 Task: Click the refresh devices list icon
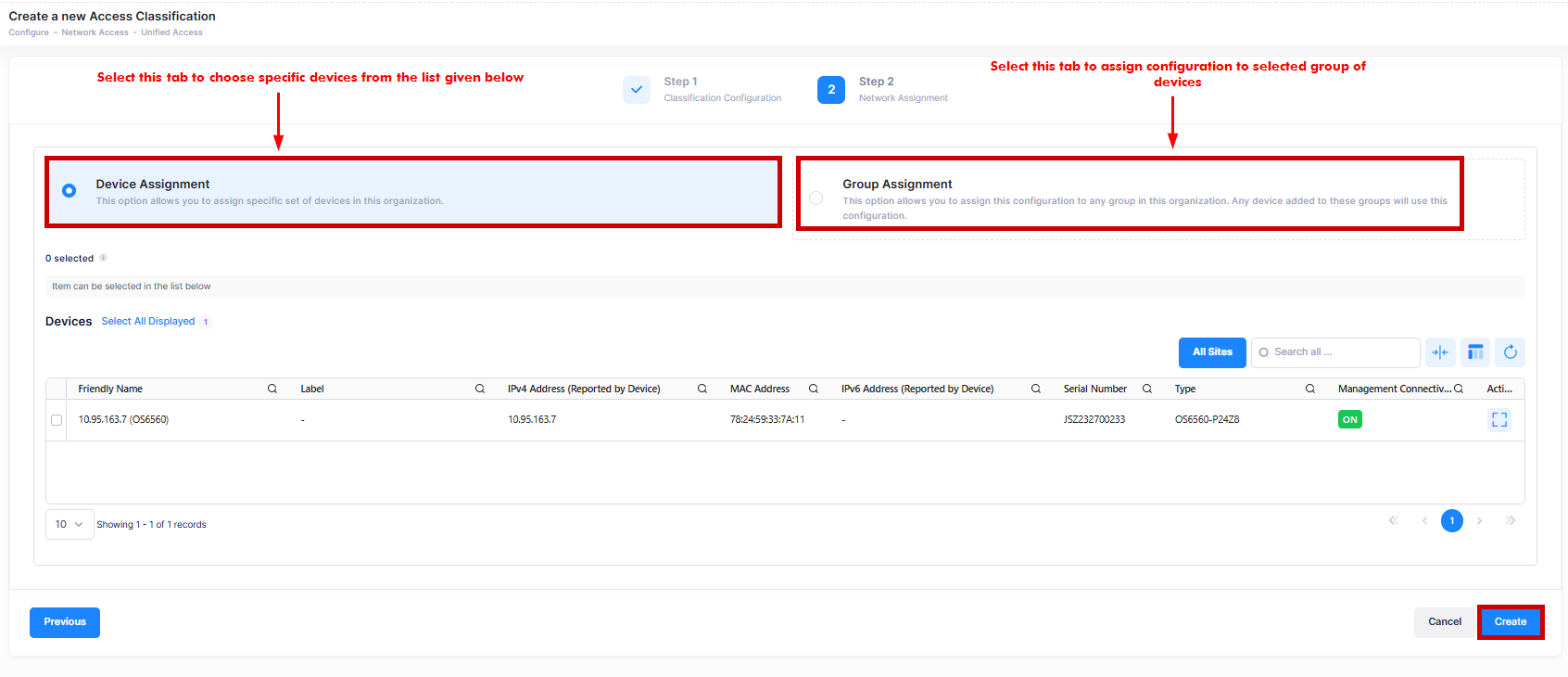1510,352
